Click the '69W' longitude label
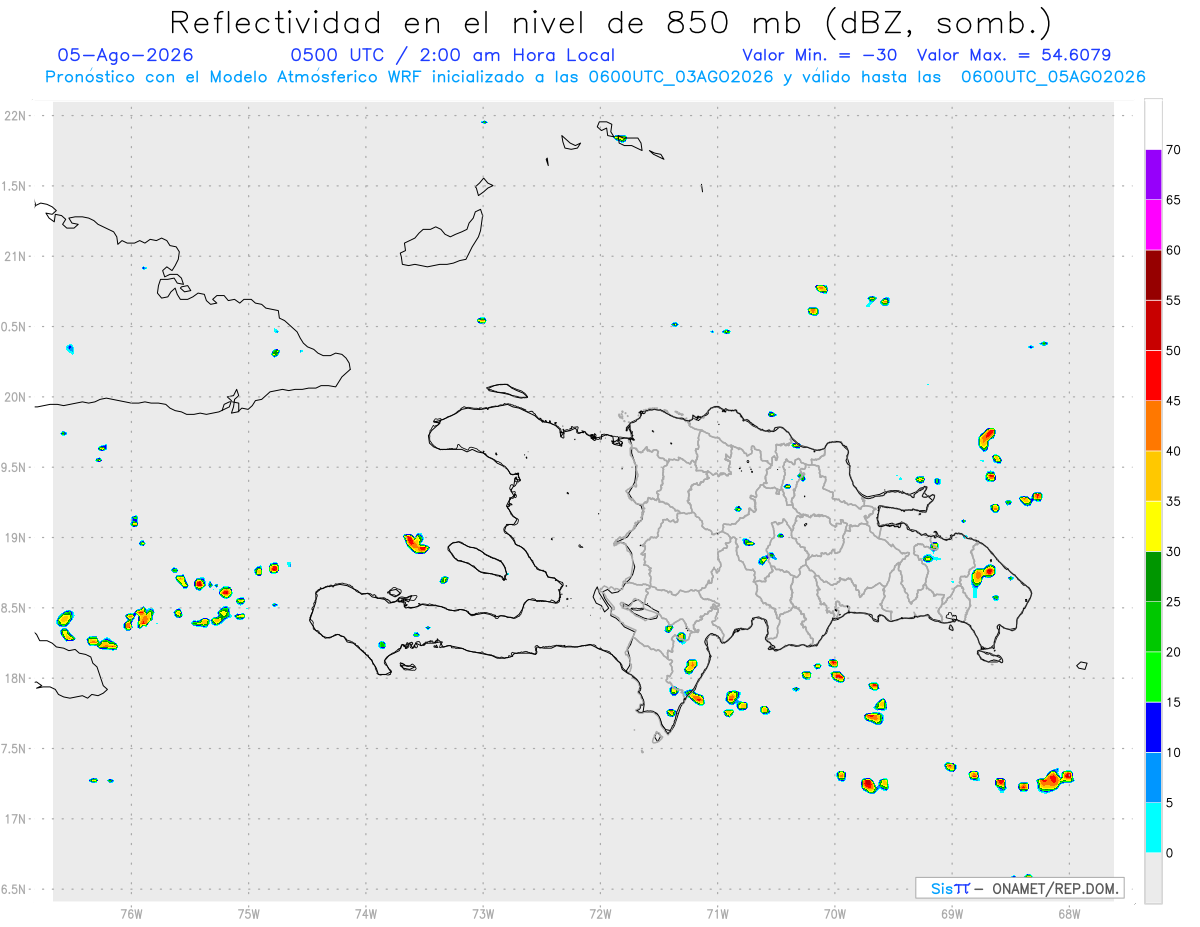This screenshot has width=1200, height=927. coord(952,913)
